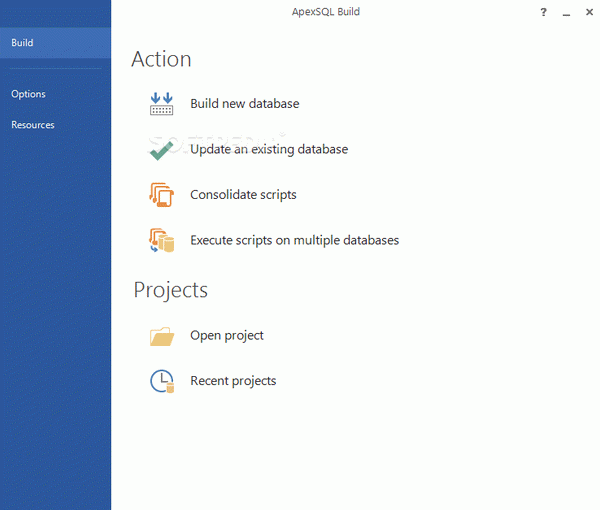Click the green checkmark update database icon
Viewport: 600px width, 510px height.
[x=161, y=150]
